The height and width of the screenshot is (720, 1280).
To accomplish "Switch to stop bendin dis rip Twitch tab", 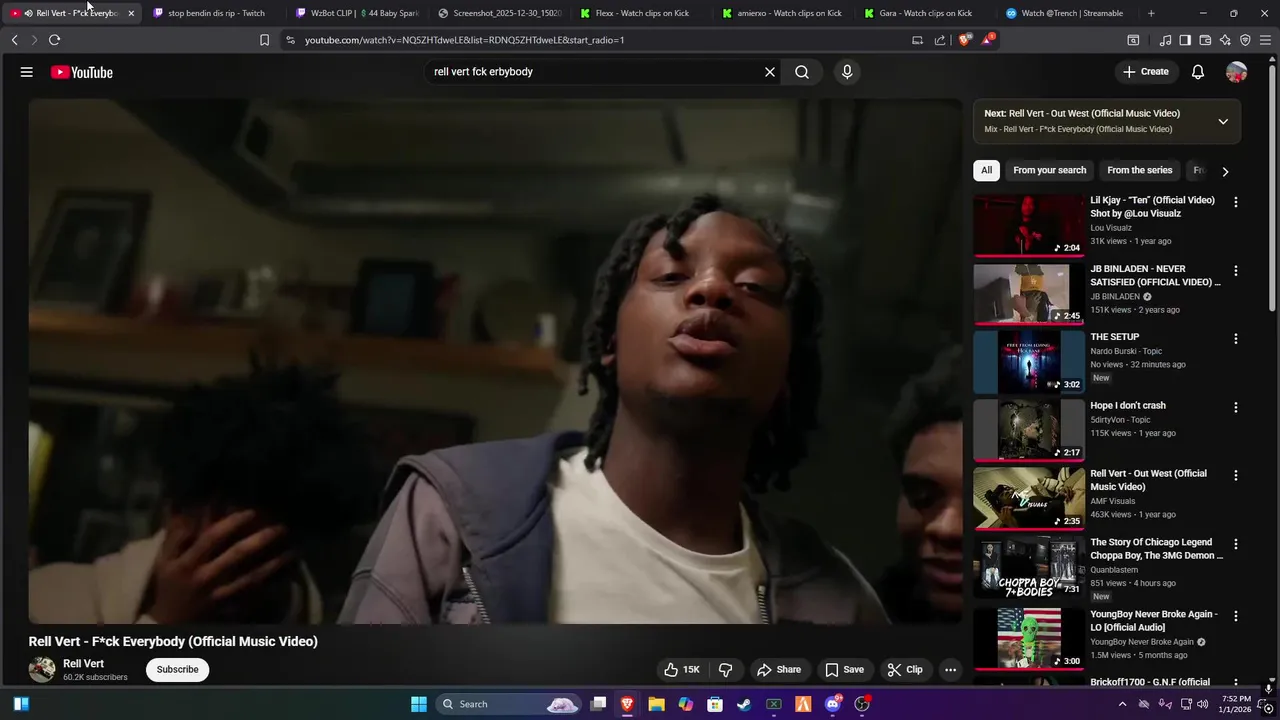I will (216, 13).
